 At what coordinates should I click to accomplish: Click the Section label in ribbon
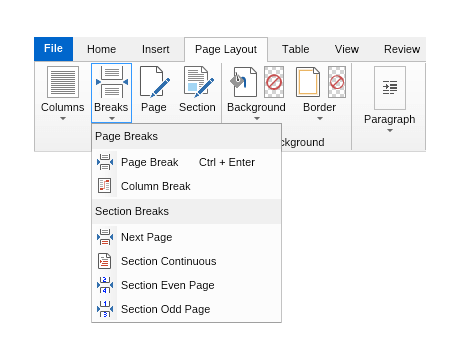click(197, 107)
